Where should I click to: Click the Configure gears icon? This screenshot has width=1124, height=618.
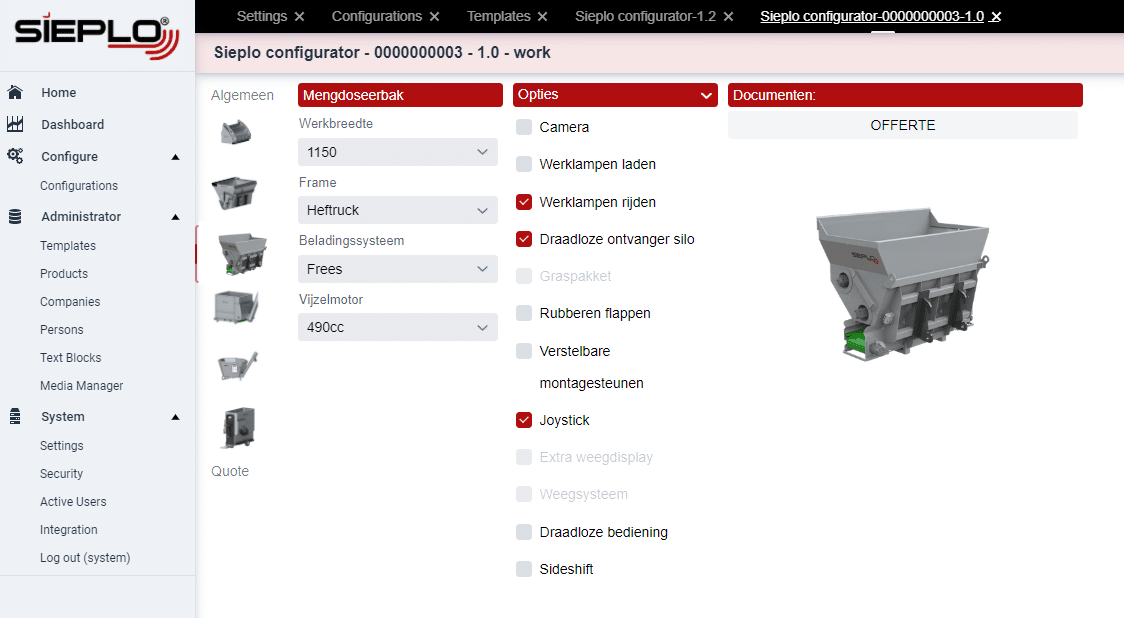15,156
